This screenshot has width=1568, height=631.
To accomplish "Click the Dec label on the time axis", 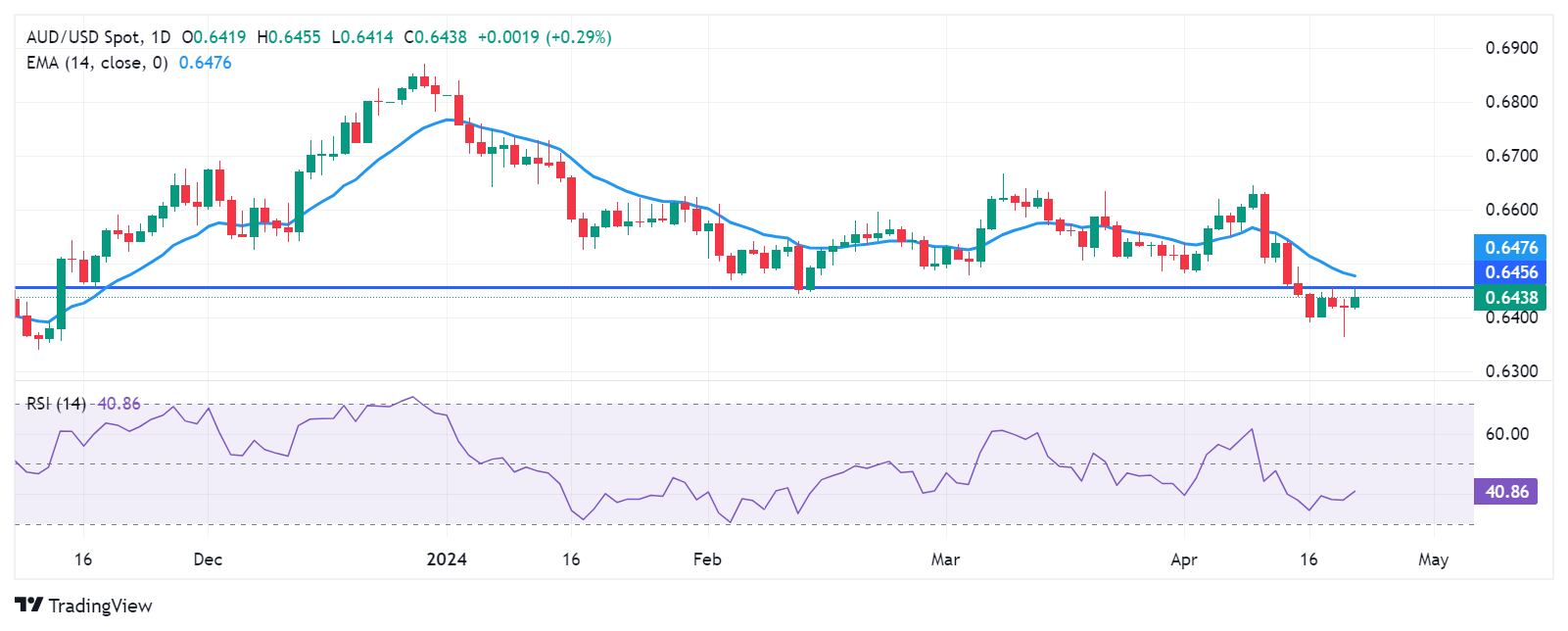I will pyautogui.click(x=208, y=559).
